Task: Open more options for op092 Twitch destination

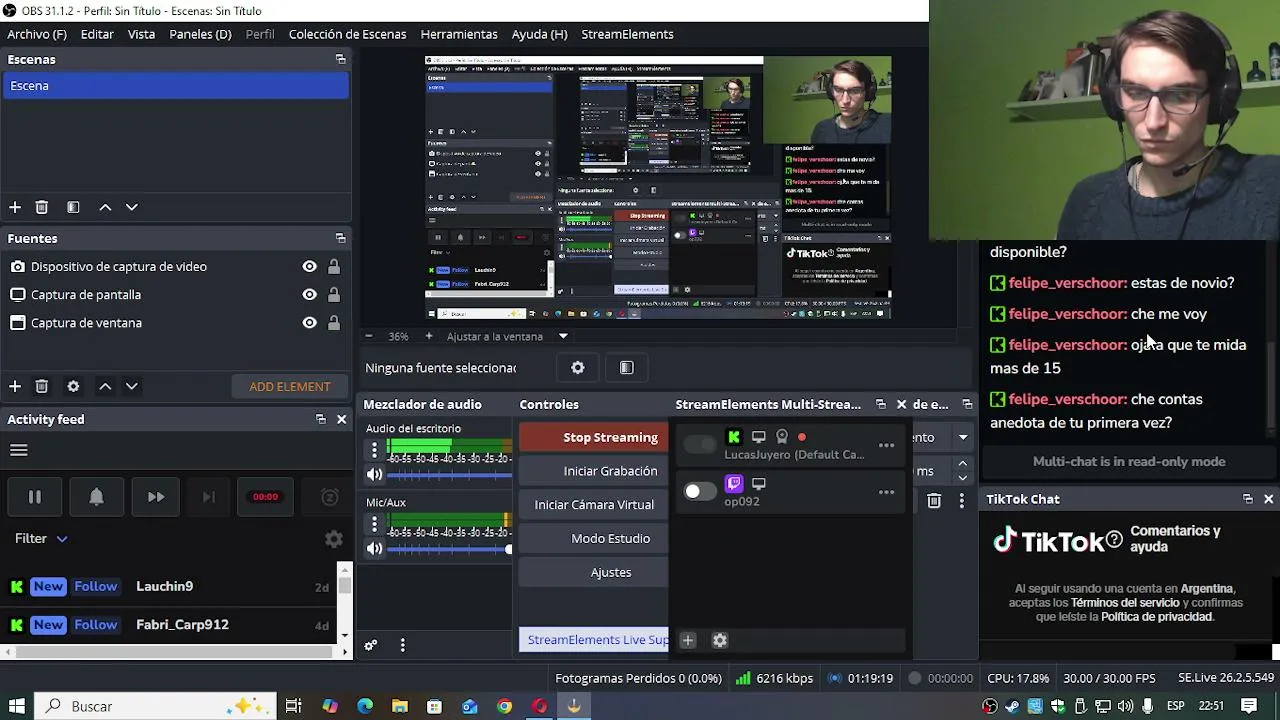Action: coord(886,492)
